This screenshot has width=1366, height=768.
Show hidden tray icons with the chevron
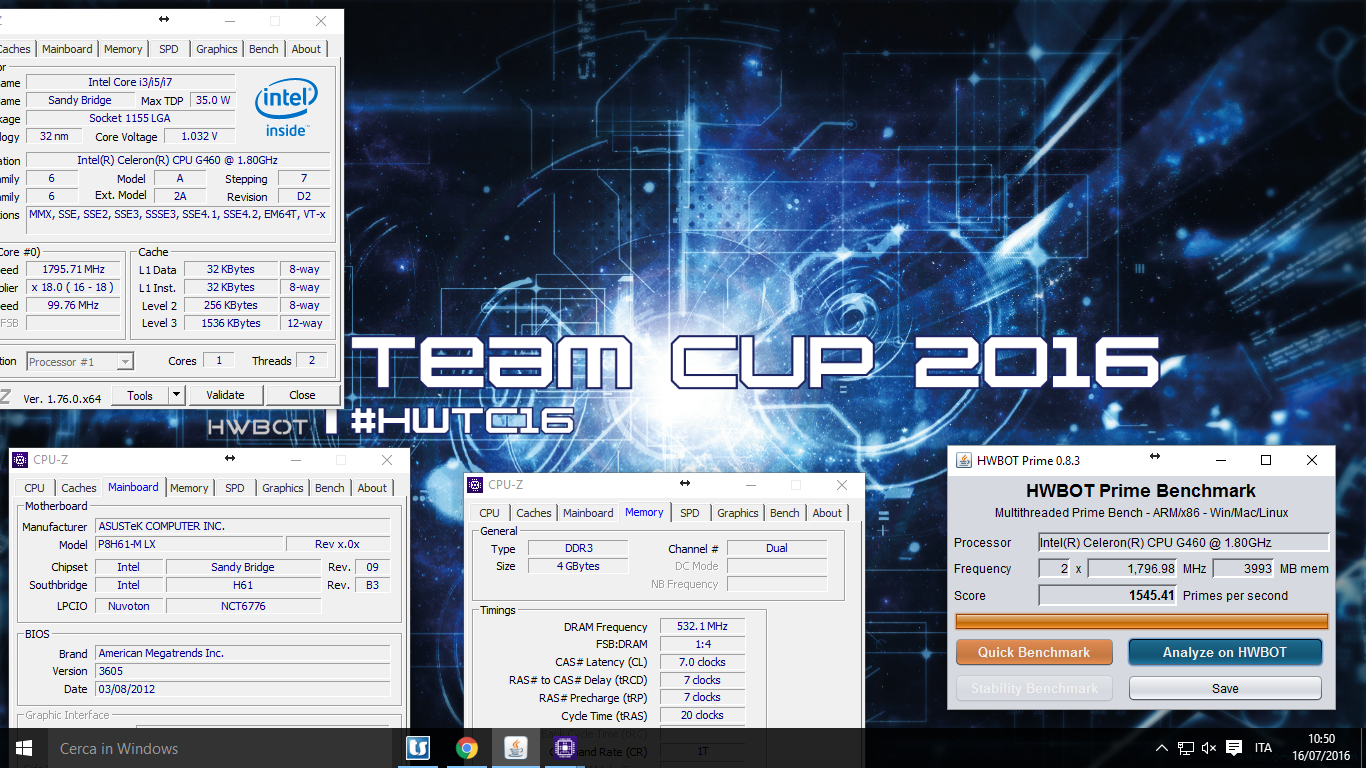[x=1162, y=748]
